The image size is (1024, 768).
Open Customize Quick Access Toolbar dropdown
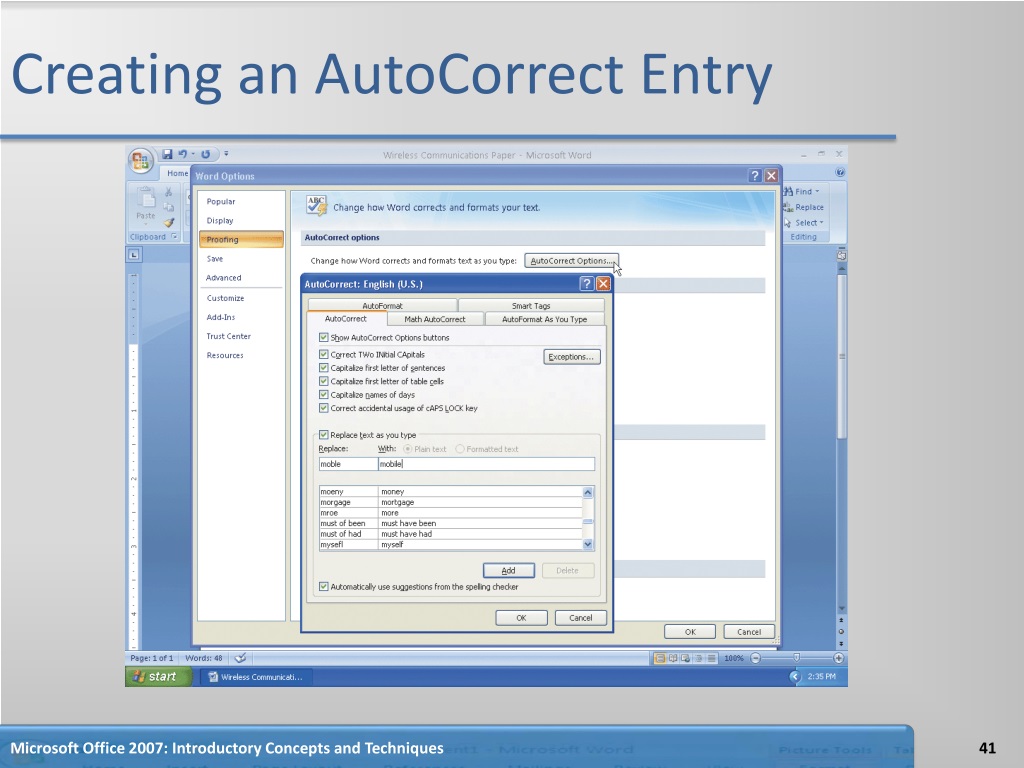(x=226, y=154)
